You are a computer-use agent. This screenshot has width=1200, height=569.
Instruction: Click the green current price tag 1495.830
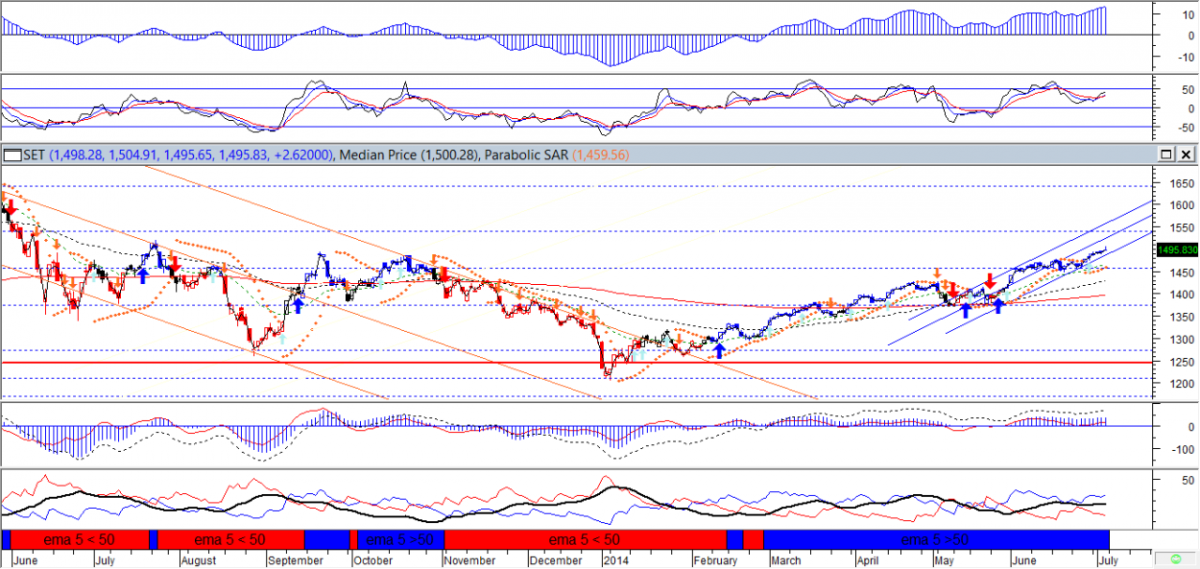(1175, 250)
